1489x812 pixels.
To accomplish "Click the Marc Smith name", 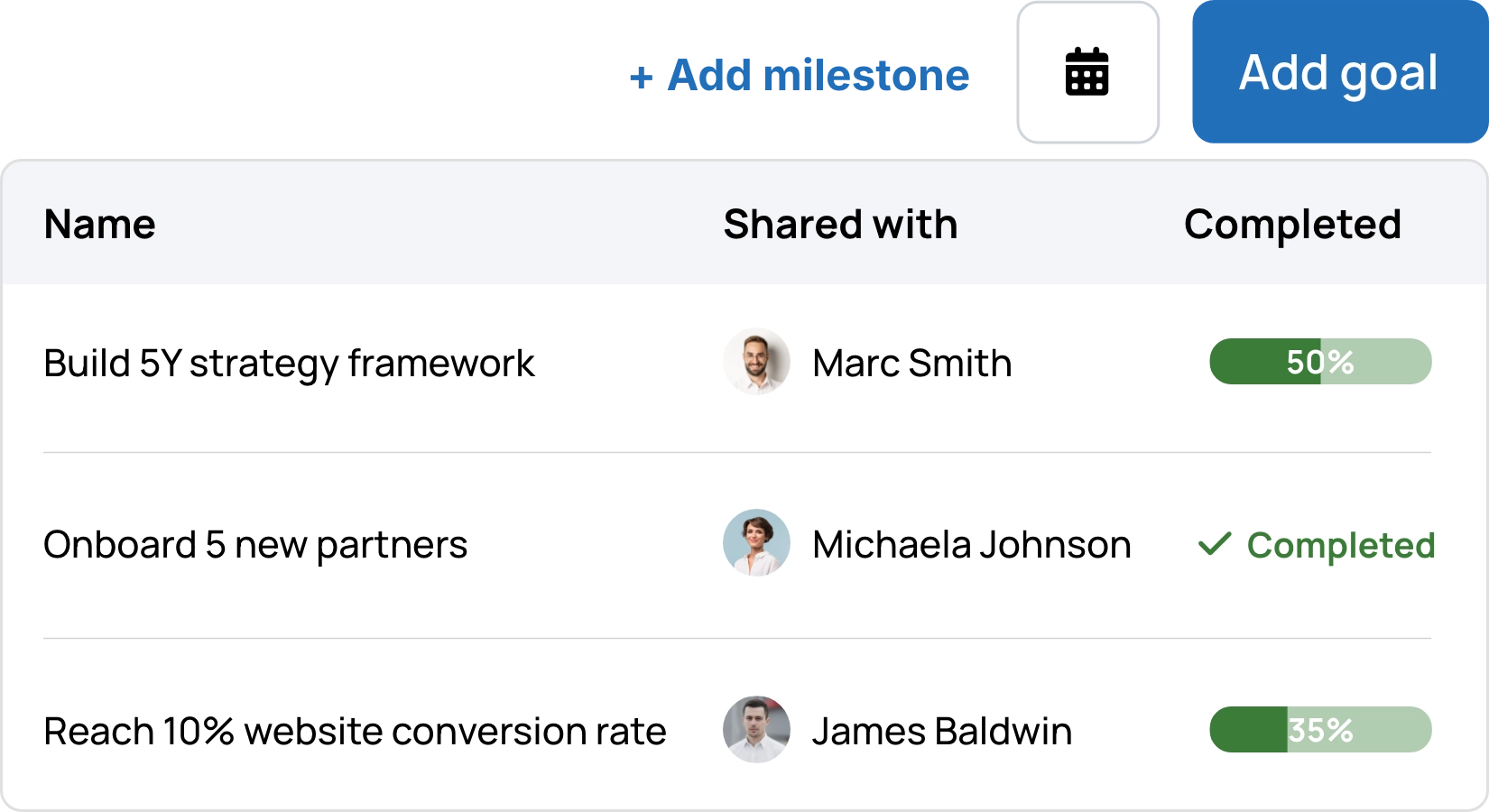I will 911,364.
